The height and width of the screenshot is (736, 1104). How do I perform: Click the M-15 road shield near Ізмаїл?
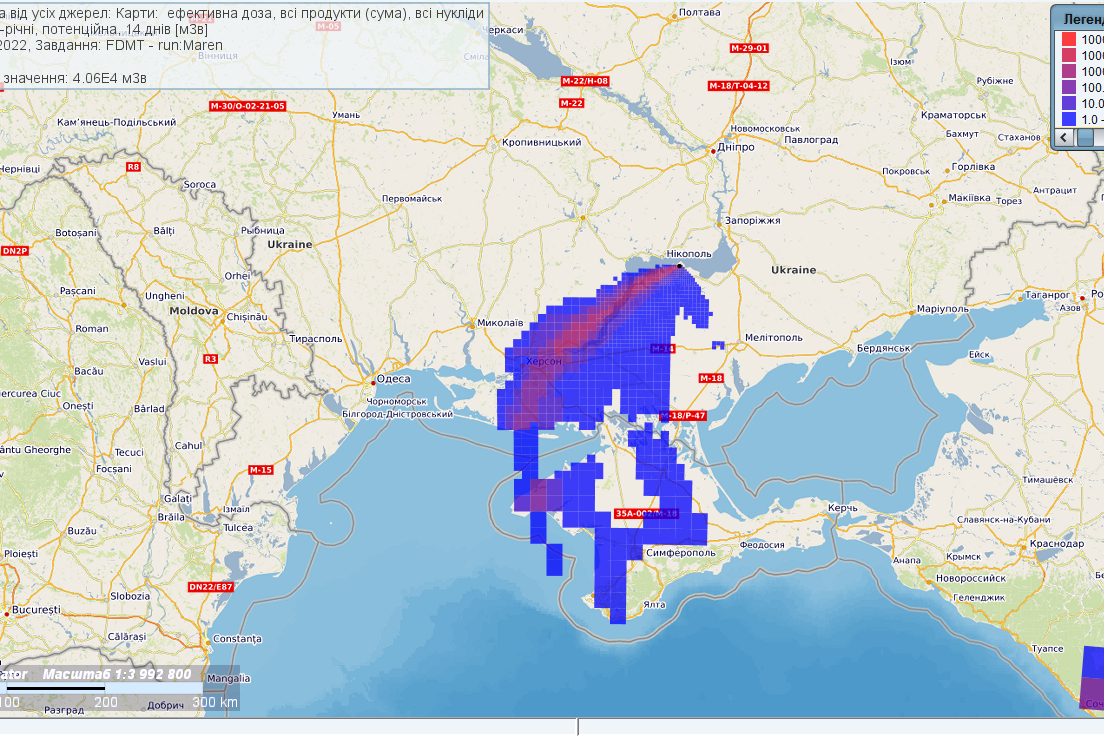pos(260,470)
